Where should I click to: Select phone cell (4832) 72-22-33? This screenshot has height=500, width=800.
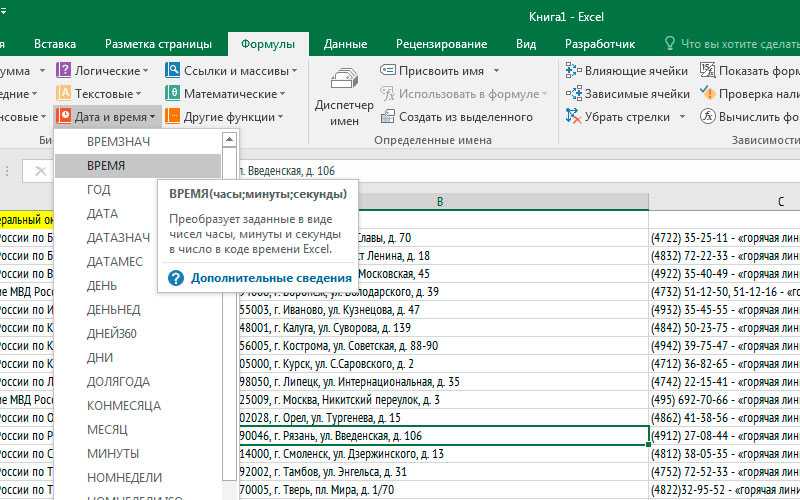(x=724, y=256)
